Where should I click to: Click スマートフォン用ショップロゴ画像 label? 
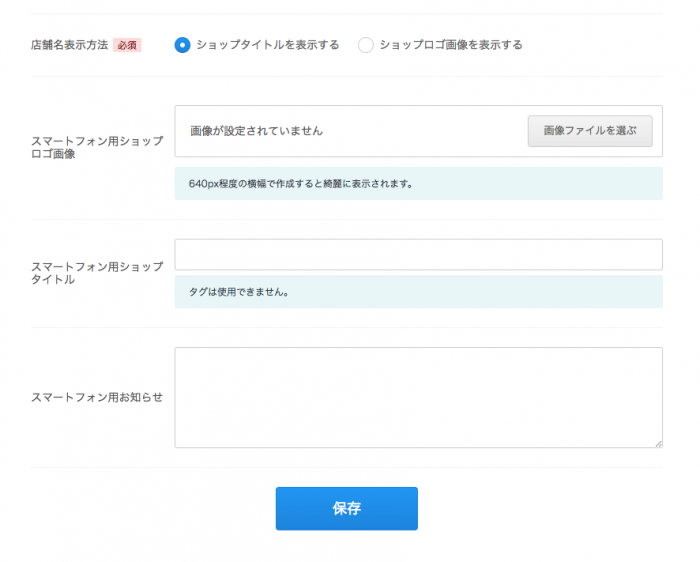[x=97, y=147]
